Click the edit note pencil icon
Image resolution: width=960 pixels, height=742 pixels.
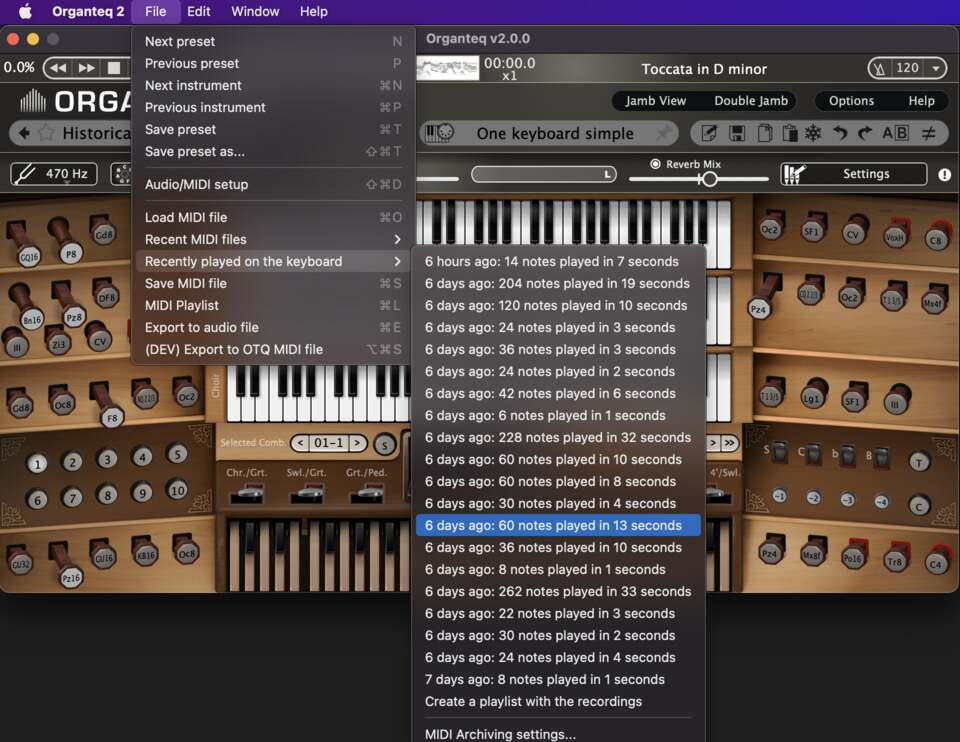pyautogui.click(x=709, y=133)
